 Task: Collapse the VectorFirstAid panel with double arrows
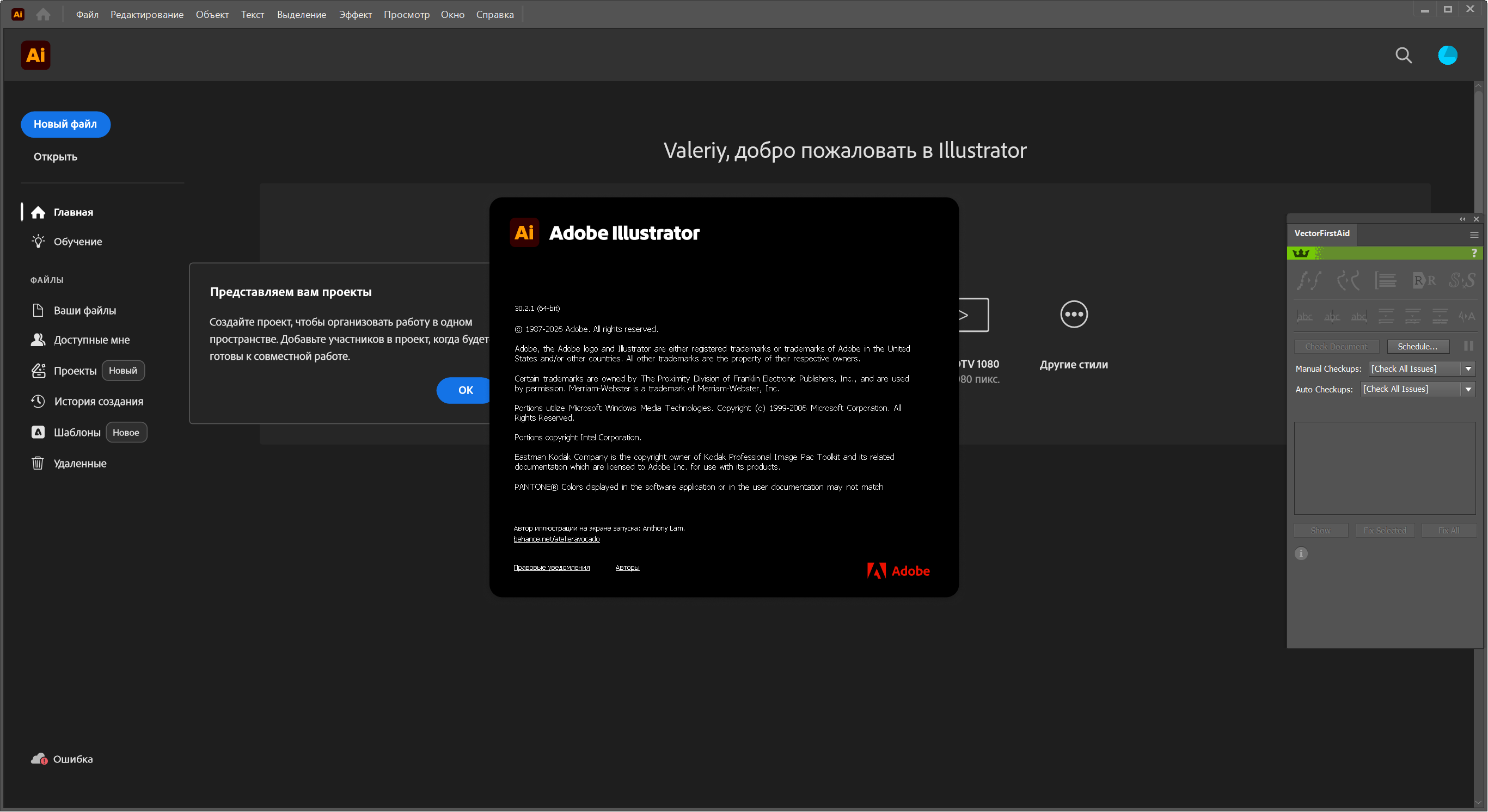point(1462,219)
